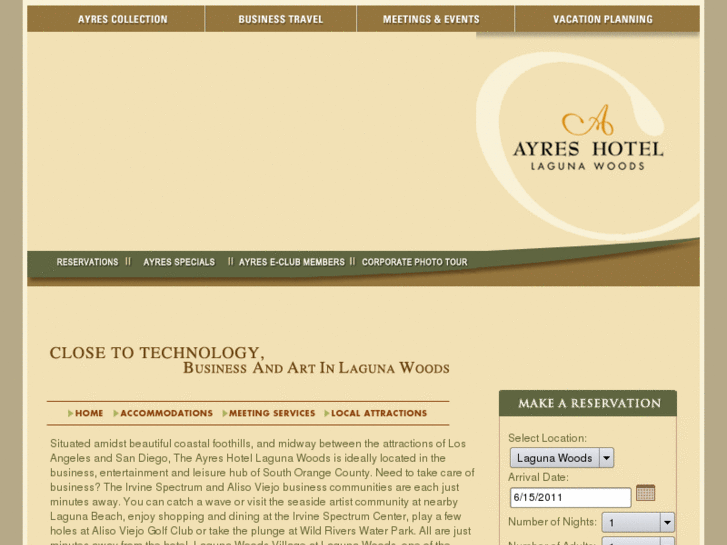Click the Ayres Hotel Laguna Woods logo
Image resolution: width=727 pixels, height=545 pixels.
588,138
